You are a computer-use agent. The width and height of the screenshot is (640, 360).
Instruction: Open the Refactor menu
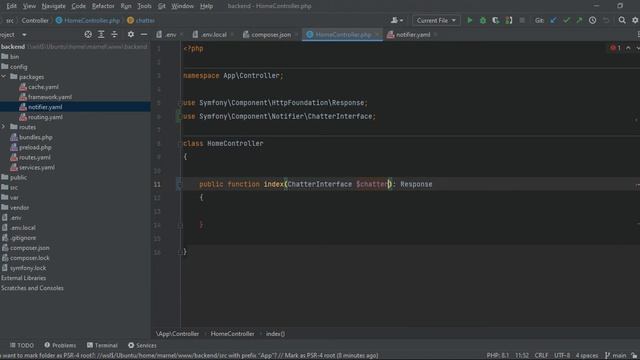pyautogui.click(x=103, y=6)
